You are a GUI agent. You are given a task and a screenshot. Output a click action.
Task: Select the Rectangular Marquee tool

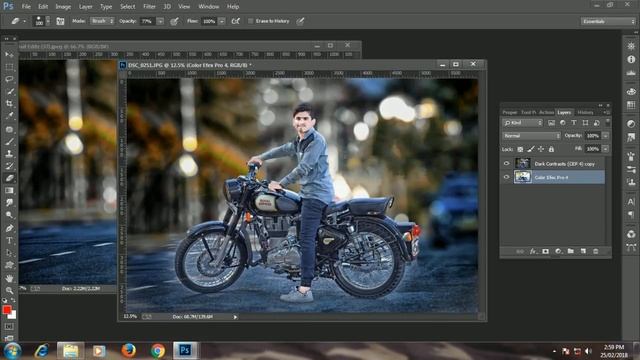(x=9, y=67)
